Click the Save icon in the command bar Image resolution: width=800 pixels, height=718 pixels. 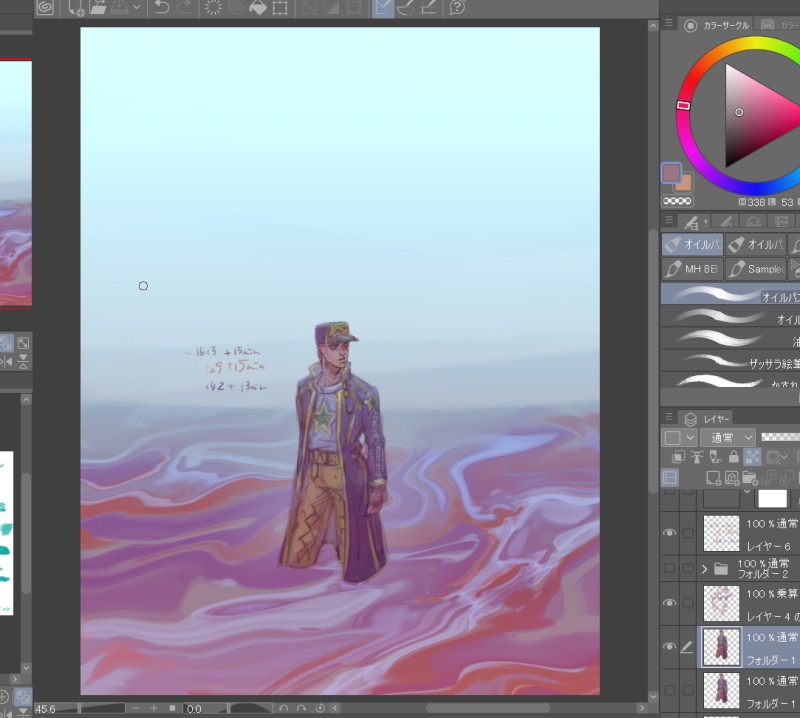click(x=119, y=8)
